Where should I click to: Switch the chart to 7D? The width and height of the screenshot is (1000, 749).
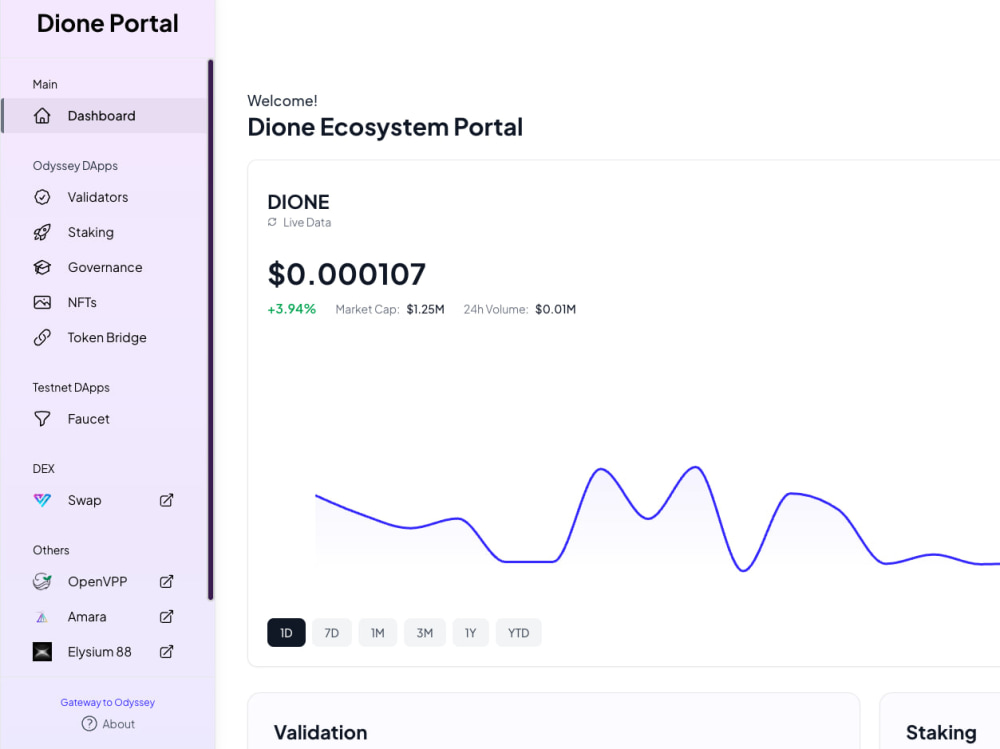point(332,633)
